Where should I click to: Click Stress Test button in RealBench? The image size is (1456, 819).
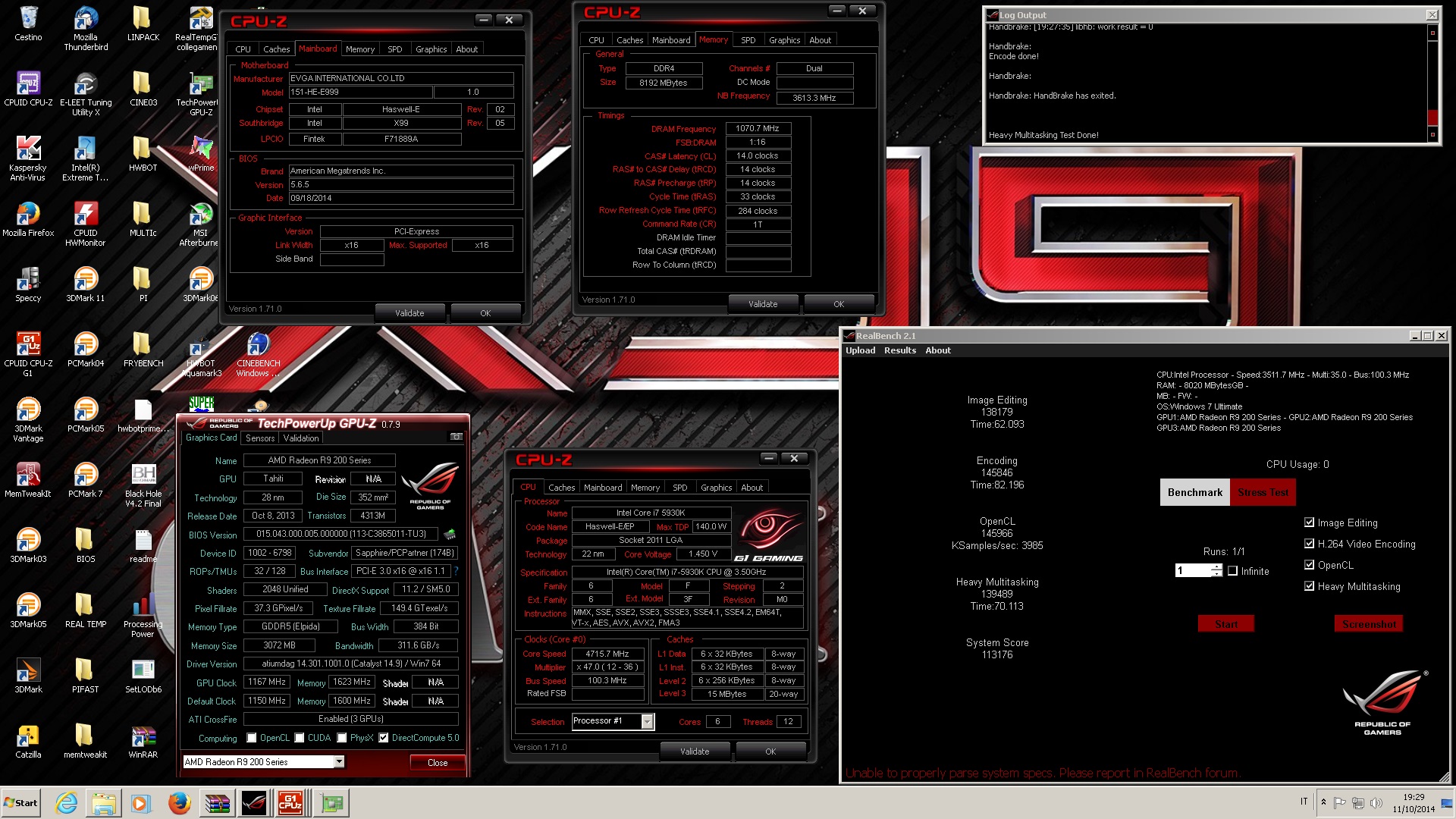(x=1263, y=492)
